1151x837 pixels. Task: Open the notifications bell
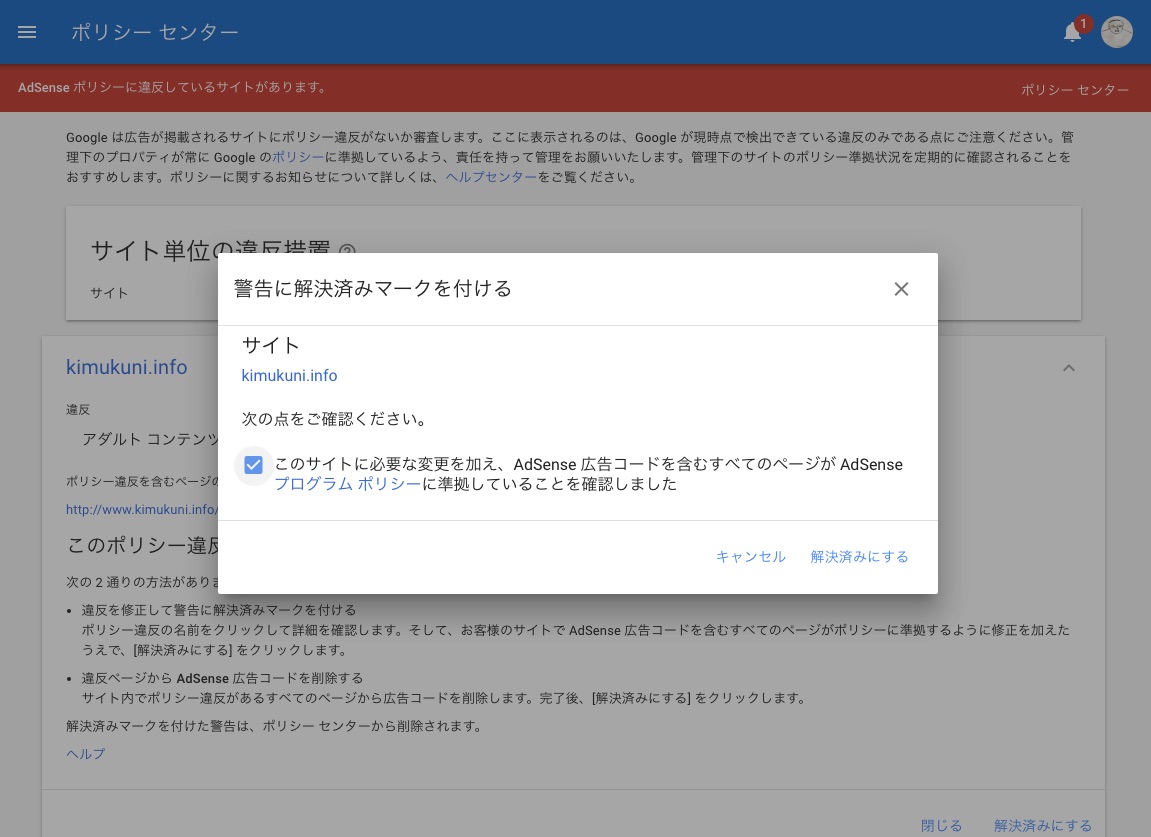1072,32
